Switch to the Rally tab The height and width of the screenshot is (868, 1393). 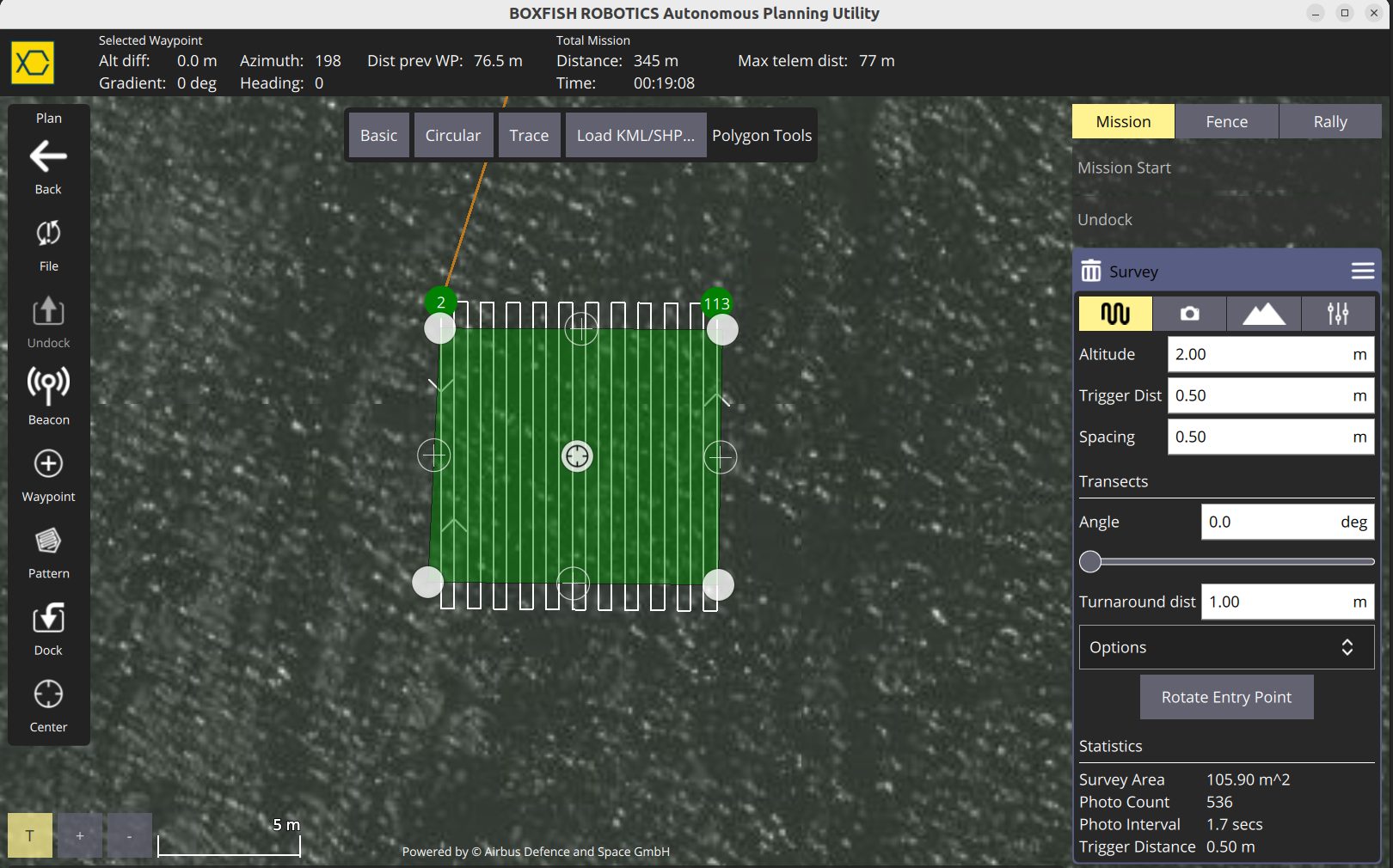(1329, 122)
